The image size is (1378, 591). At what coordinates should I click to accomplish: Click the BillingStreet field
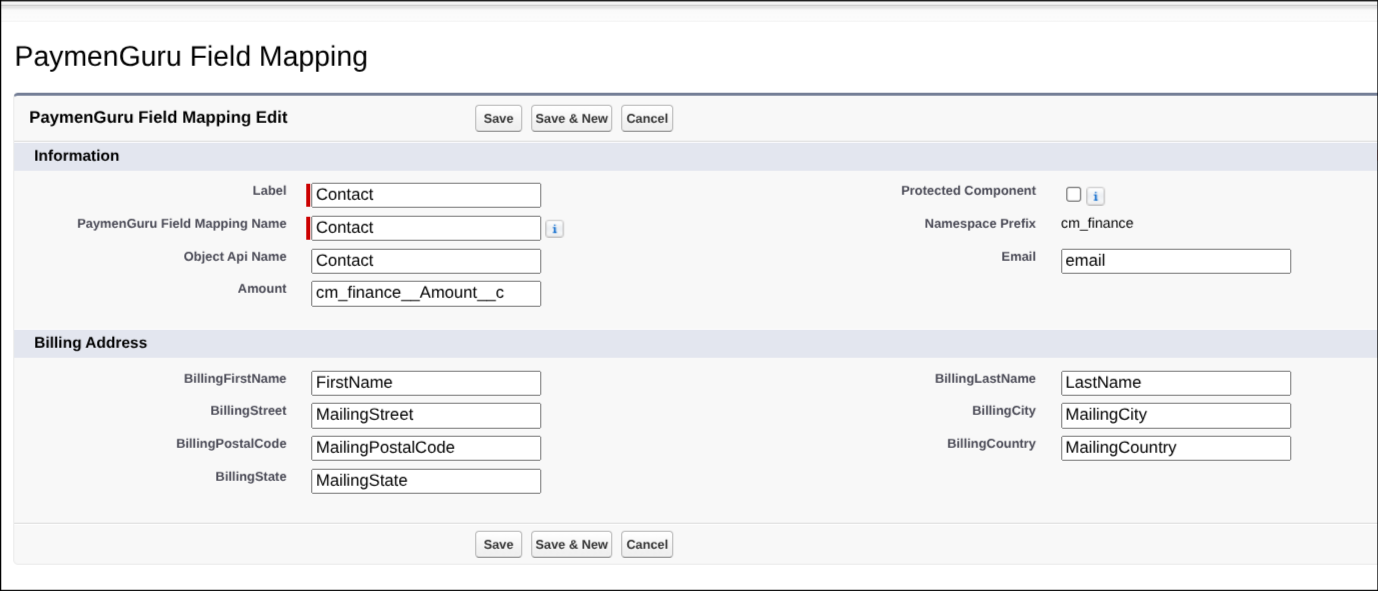point(426,415)
